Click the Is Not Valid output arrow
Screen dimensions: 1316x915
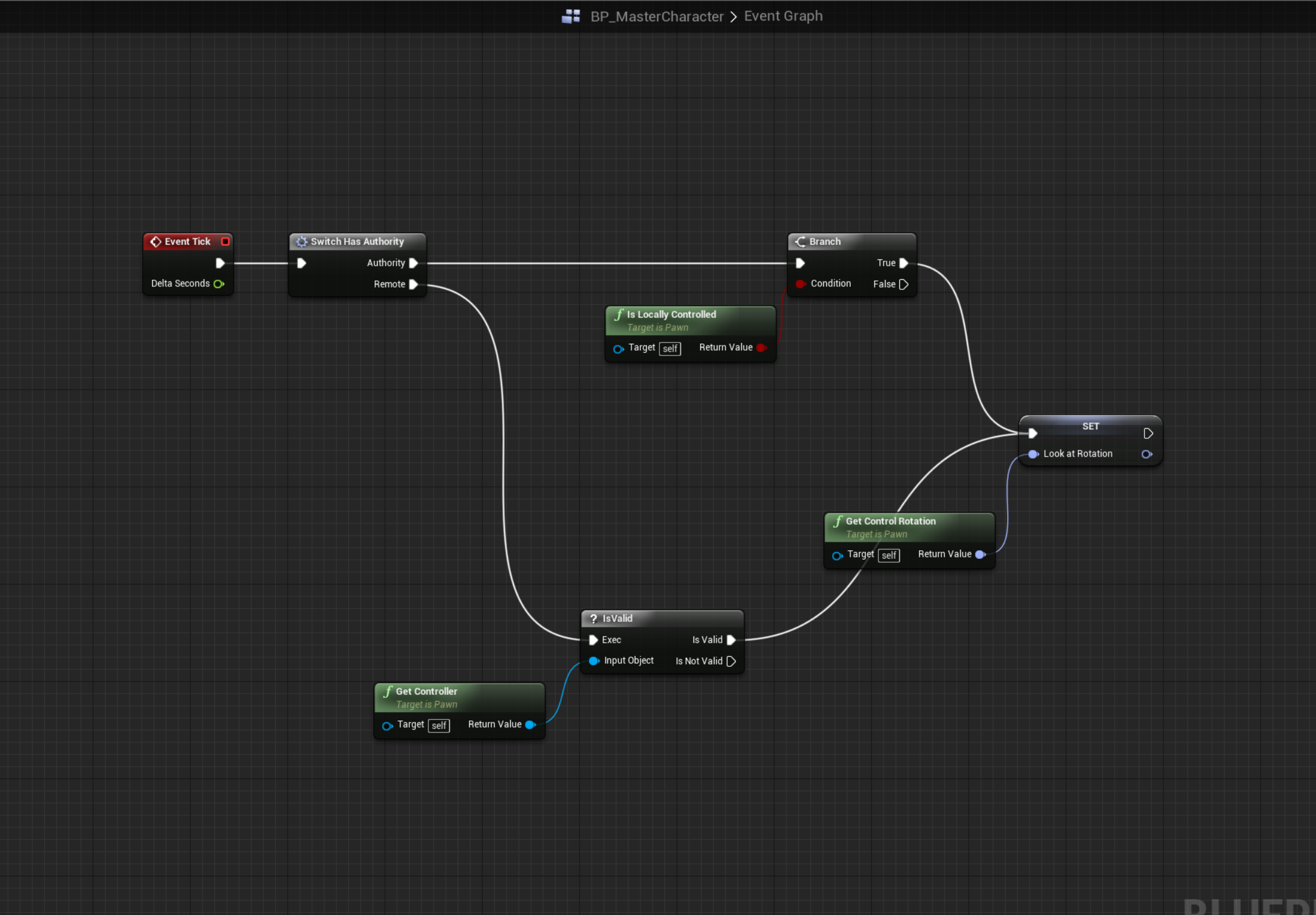coord(731,661)
